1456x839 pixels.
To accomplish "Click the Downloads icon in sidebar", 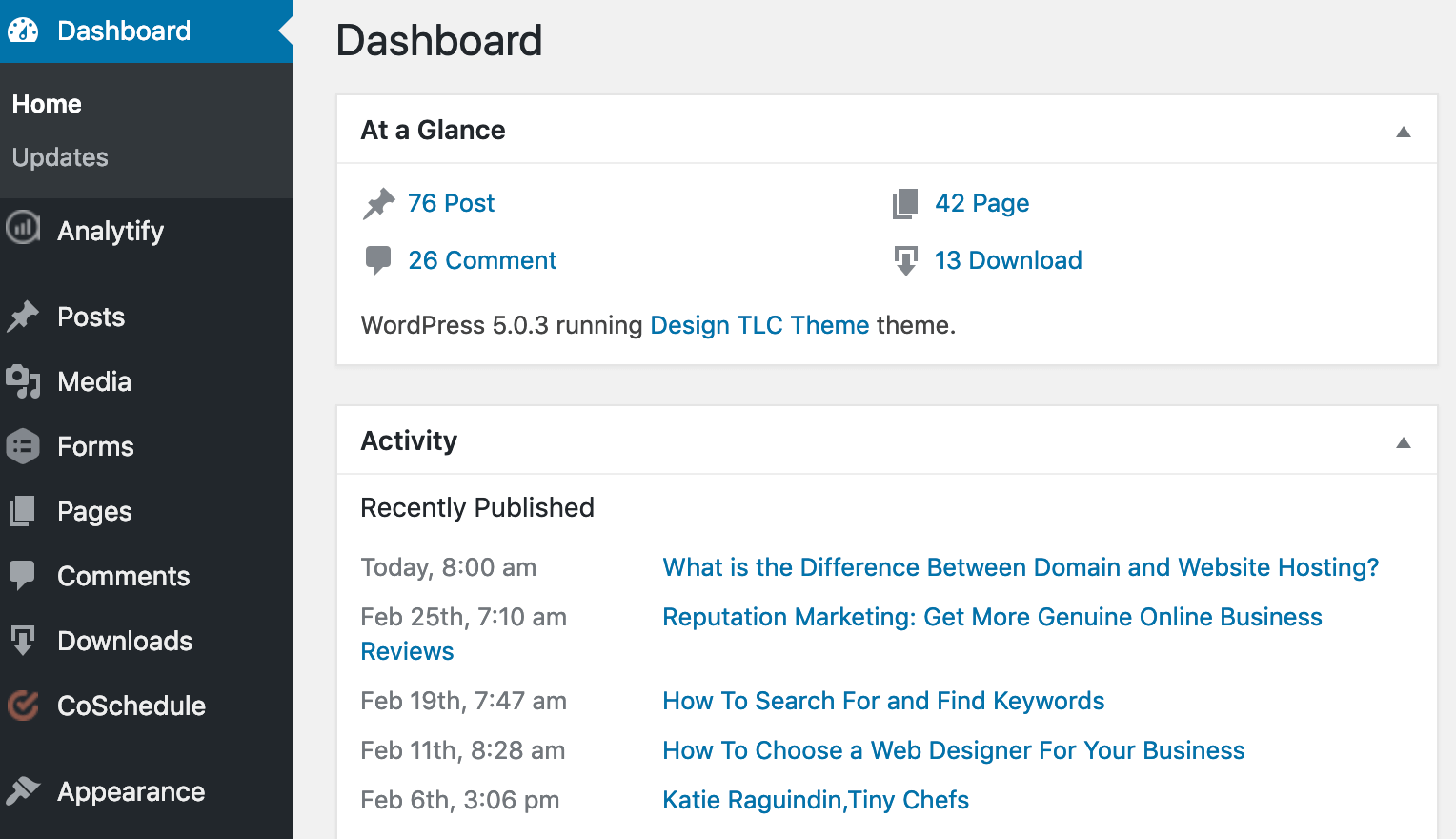I will (x=24, y=641).
